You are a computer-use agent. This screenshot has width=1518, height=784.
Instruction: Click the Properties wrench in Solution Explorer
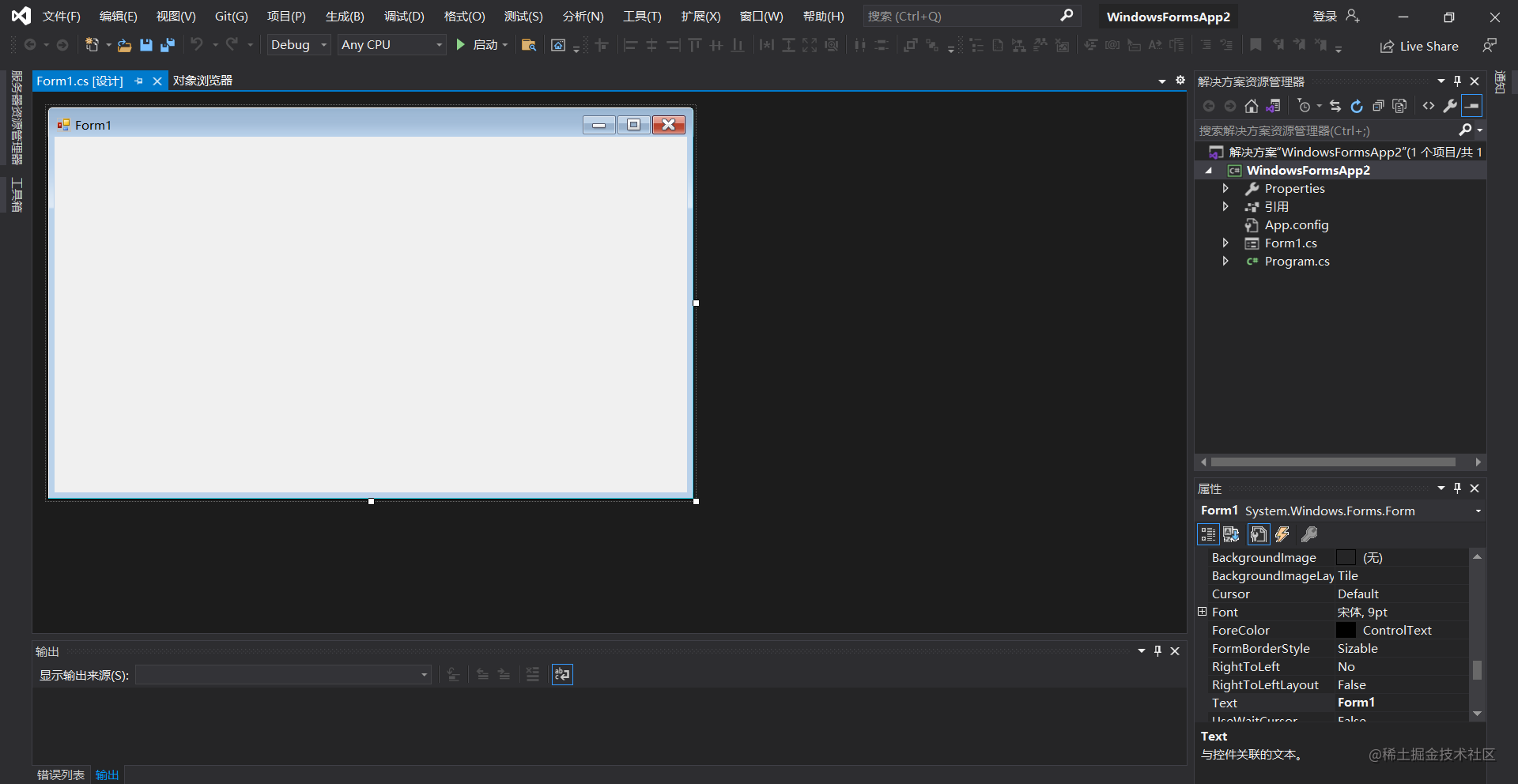click(x=1450, y=106)
